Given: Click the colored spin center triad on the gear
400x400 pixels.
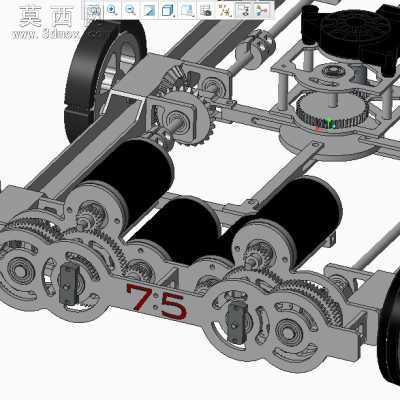Looking at the screenshot, I should pos(327,124).
